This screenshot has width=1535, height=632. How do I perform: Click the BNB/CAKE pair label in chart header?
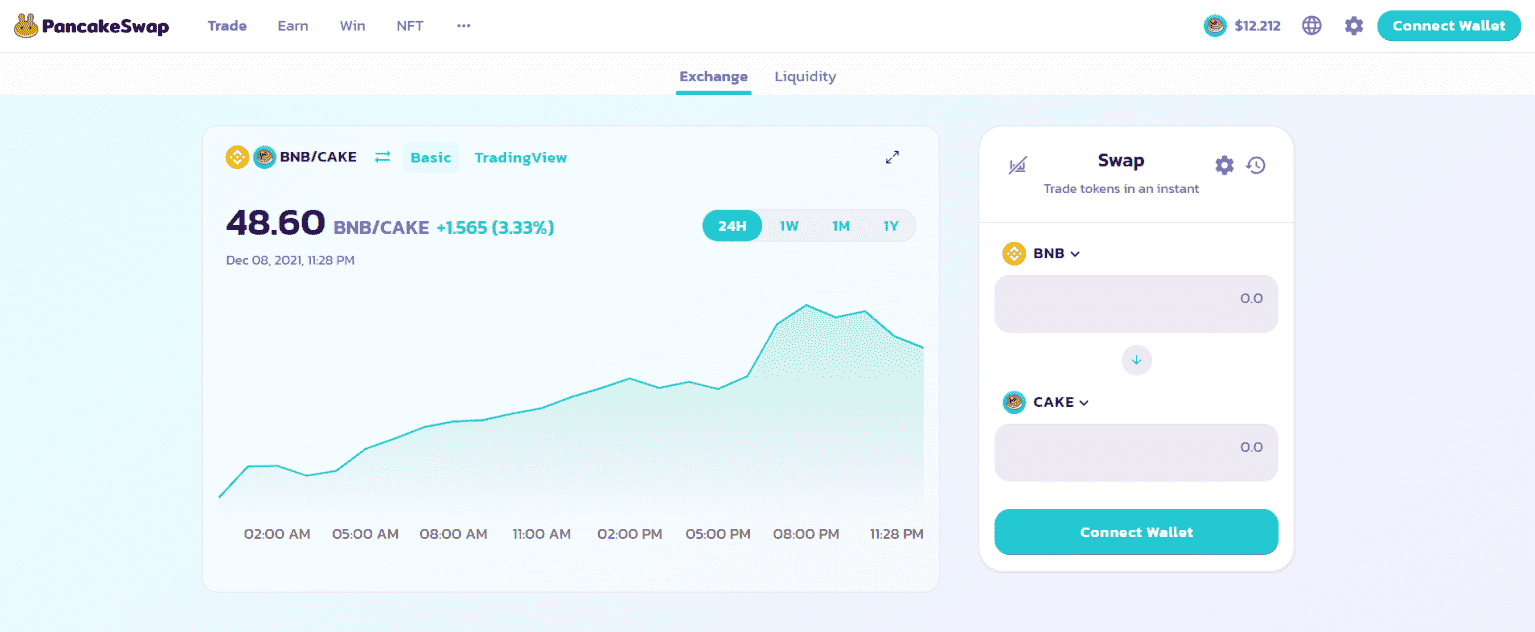click(318, 157)
